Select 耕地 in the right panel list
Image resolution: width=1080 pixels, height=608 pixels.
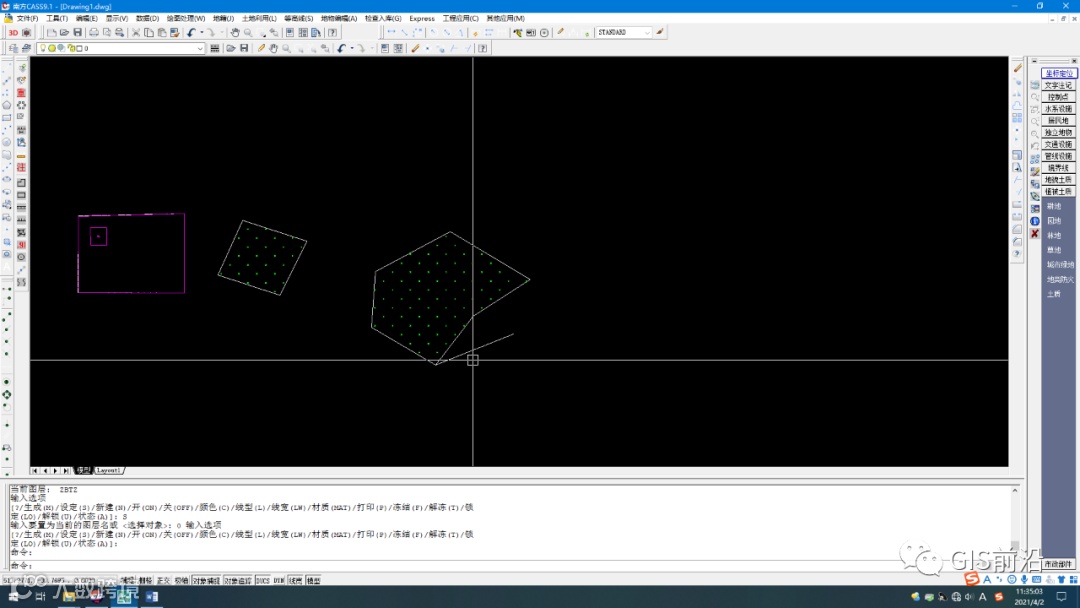(x=1054, y=206)
